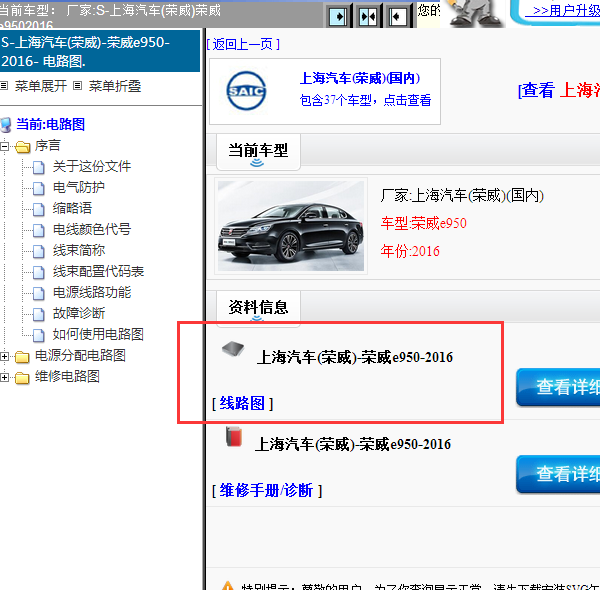
Task: Collapse the 序言 tree node
Action: tap(4, 146)
